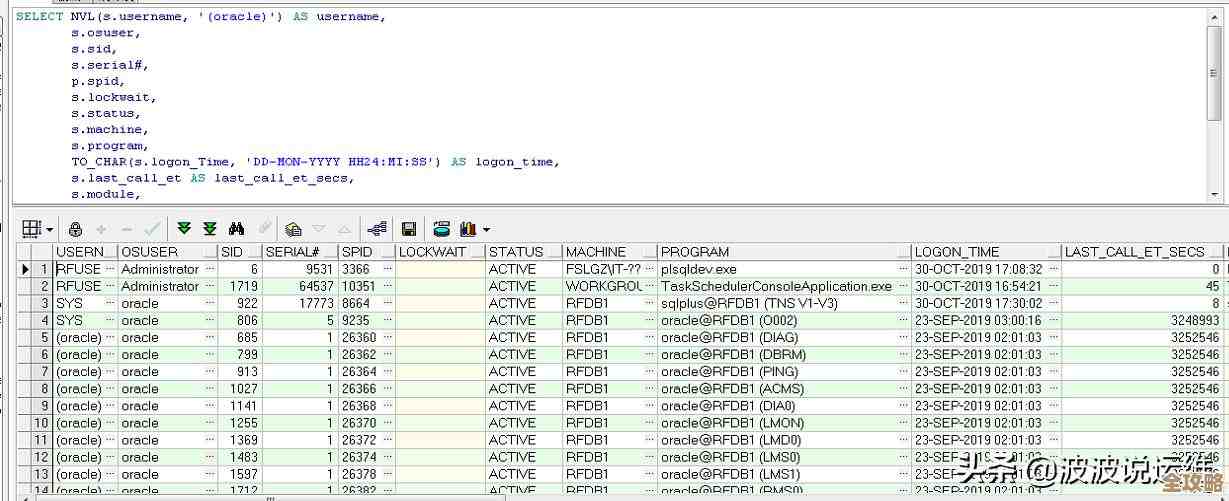Expand the bar chart icon dropdown arrow
The height and width of the screenshot is (501, 1229).
pyautogui.click(x=486, y=230)
